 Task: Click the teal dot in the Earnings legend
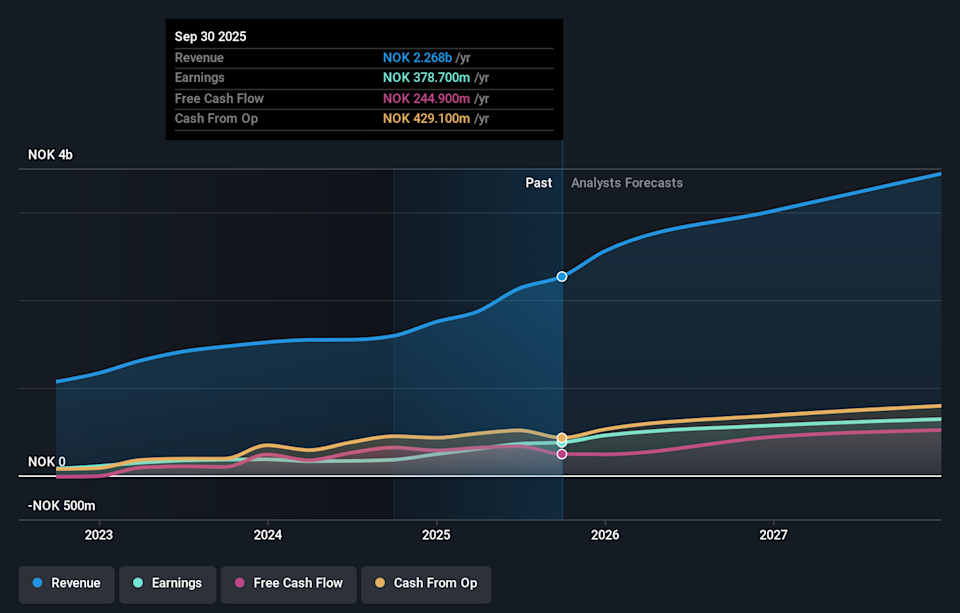point(137,583)
